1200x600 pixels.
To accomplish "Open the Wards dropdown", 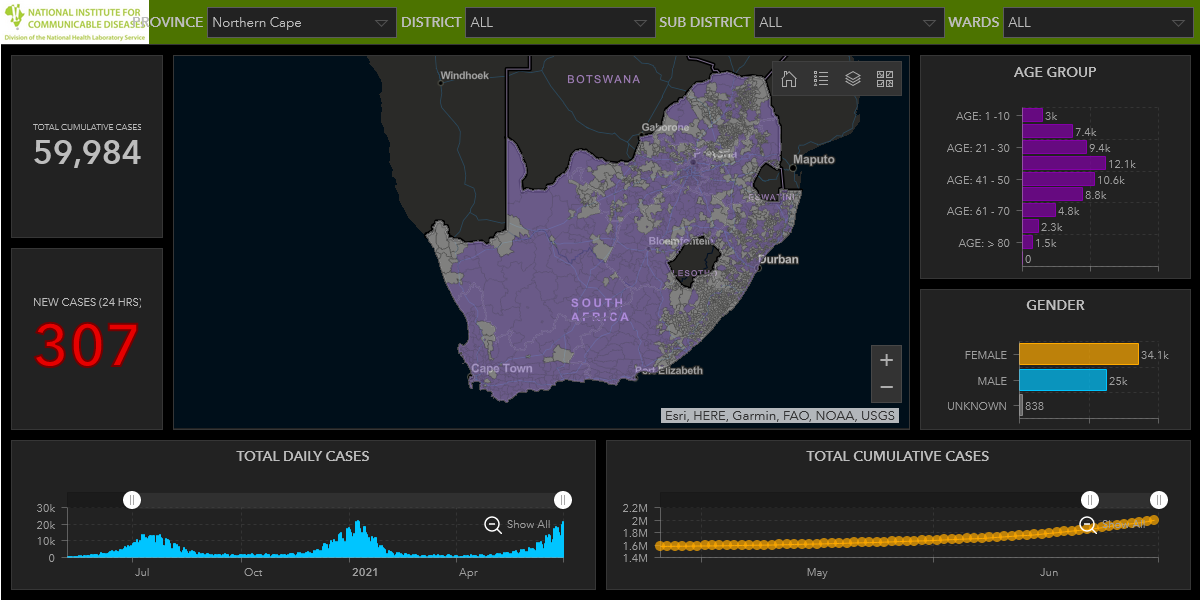I will pos(1096,22).
